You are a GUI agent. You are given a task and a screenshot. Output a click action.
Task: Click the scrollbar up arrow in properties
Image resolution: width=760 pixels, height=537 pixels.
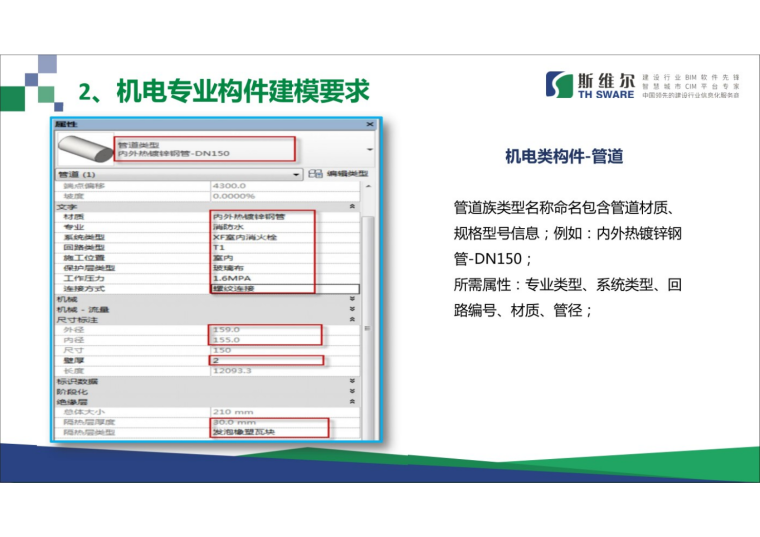click(x=369, y=186)
